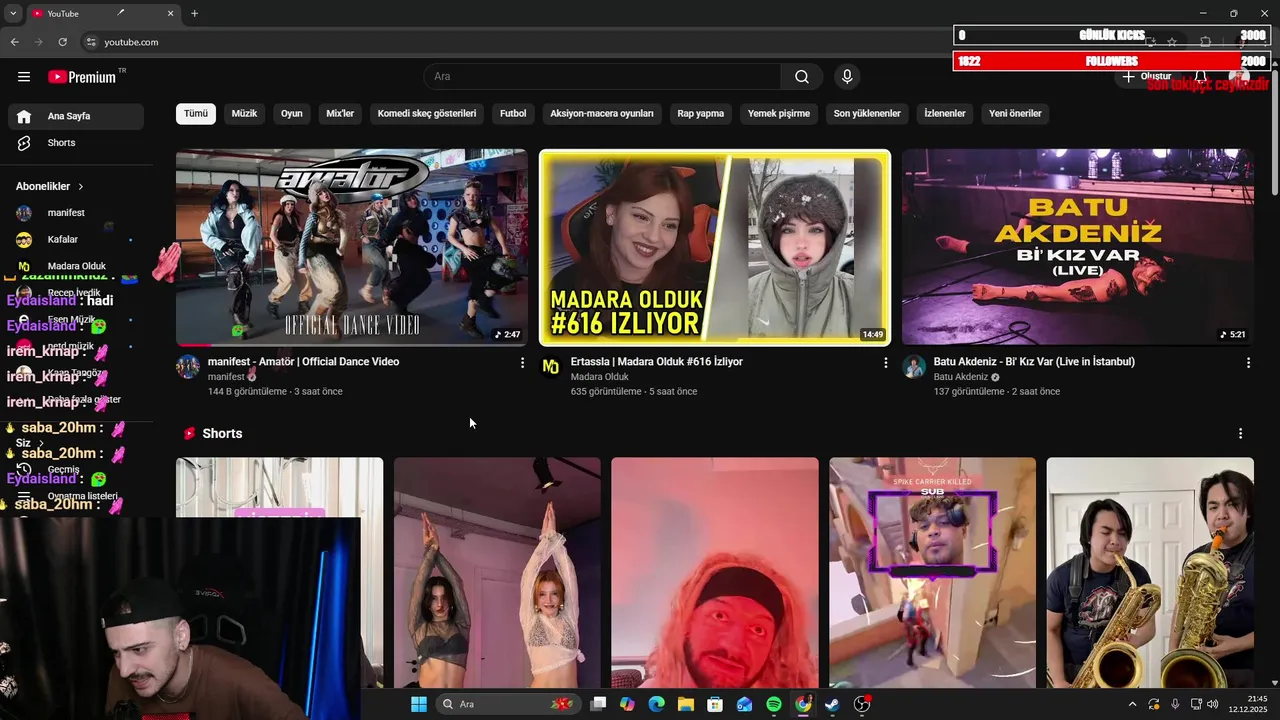Open File Explorer from the taskbar
Viewport: 1280px width, 720px height.
pos(686,704)
